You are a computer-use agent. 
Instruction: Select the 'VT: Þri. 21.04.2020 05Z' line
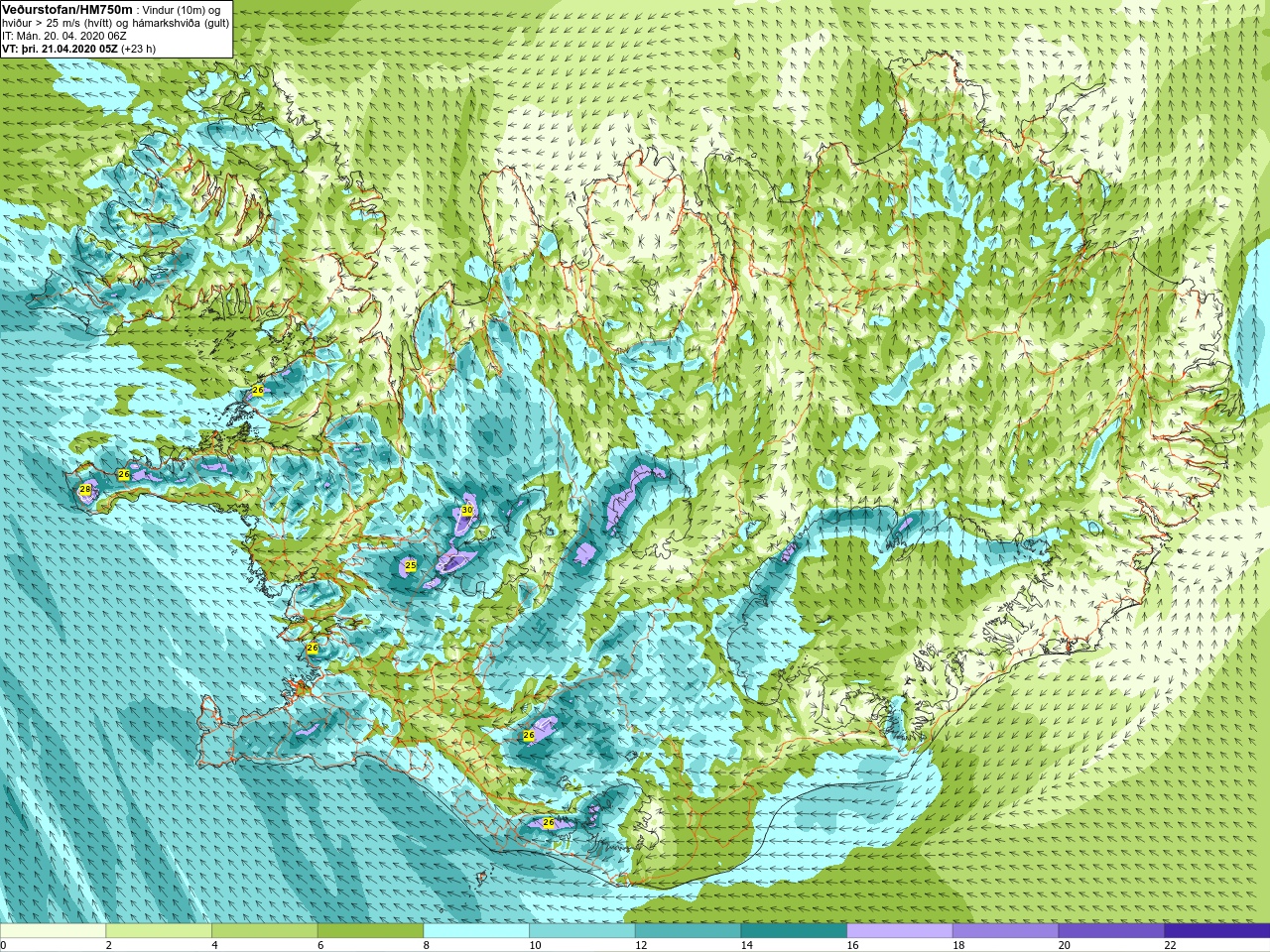[60, 49]
